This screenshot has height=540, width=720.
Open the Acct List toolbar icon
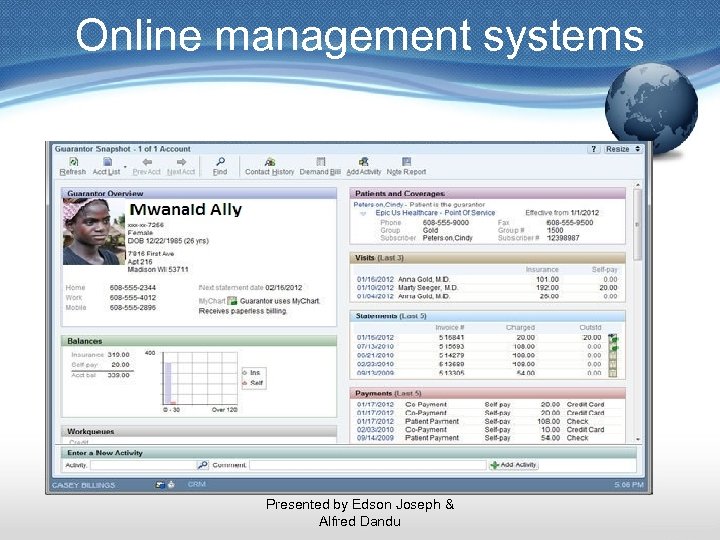pos(107,162)
